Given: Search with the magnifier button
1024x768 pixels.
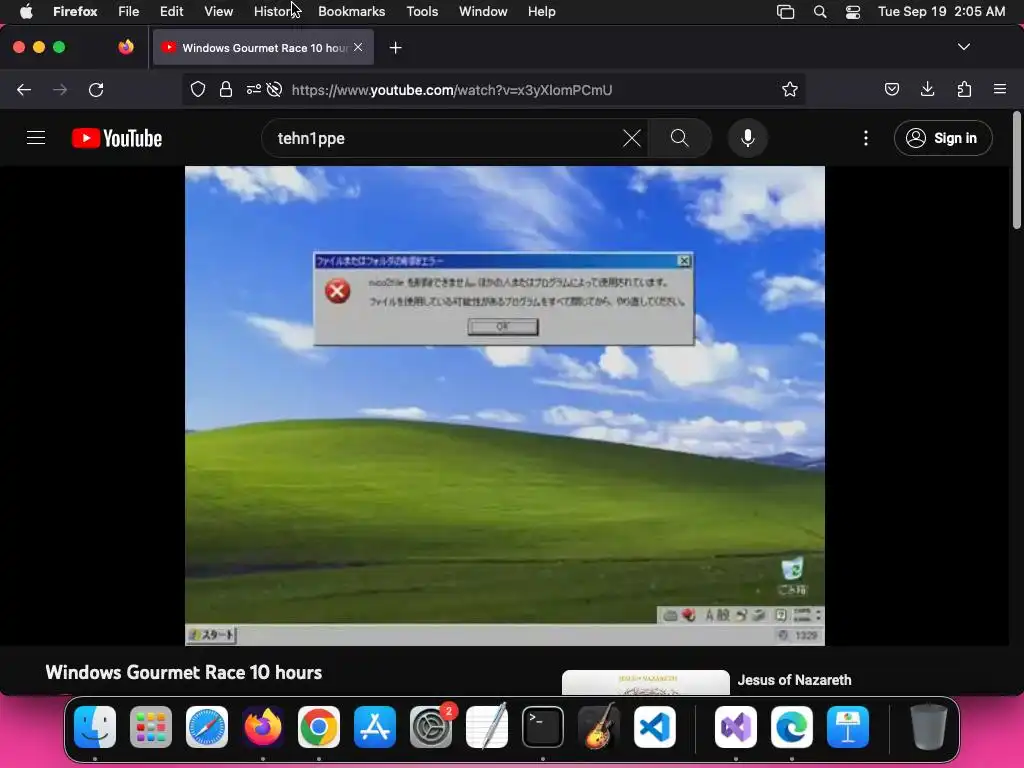Looking at the screenshot, I should click(680, 138).
